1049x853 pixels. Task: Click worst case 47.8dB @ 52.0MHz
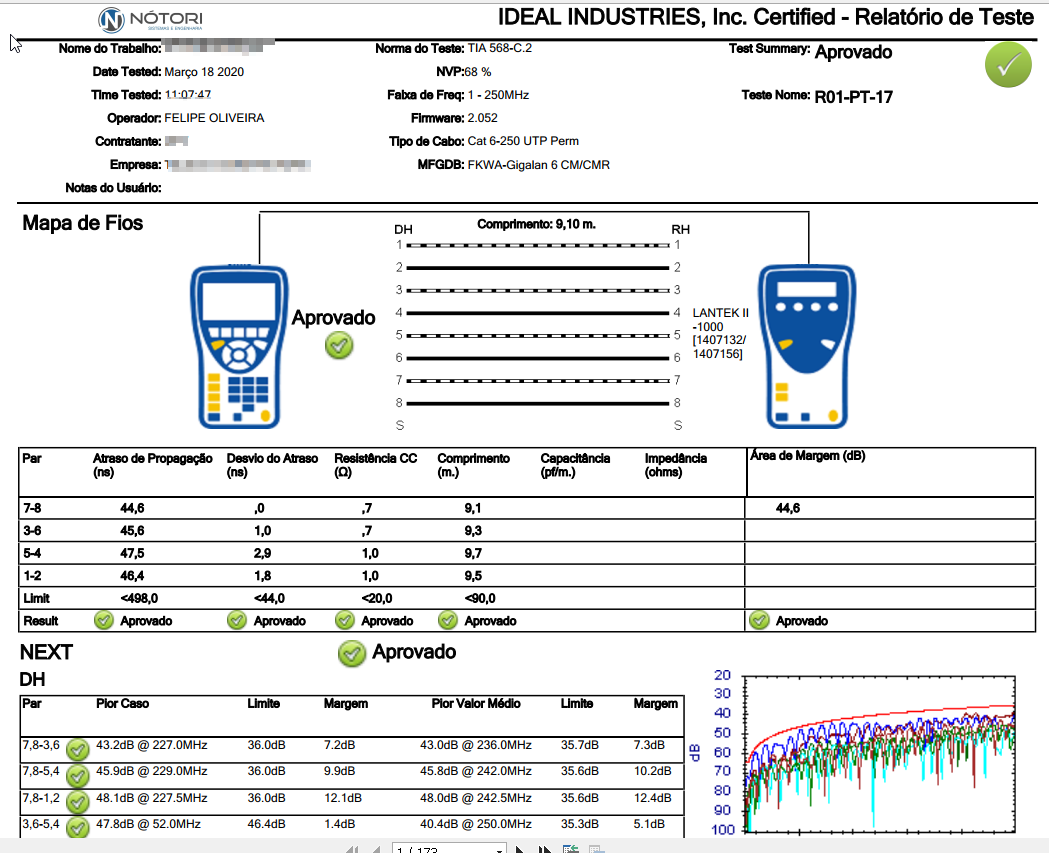148,824
